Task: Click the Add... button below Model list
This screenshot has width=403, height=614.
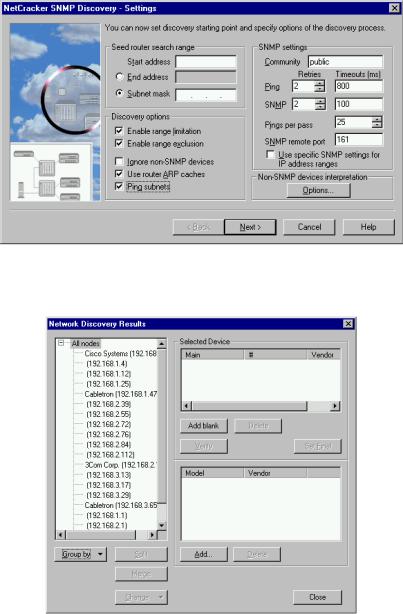Action: click(204, 554)
